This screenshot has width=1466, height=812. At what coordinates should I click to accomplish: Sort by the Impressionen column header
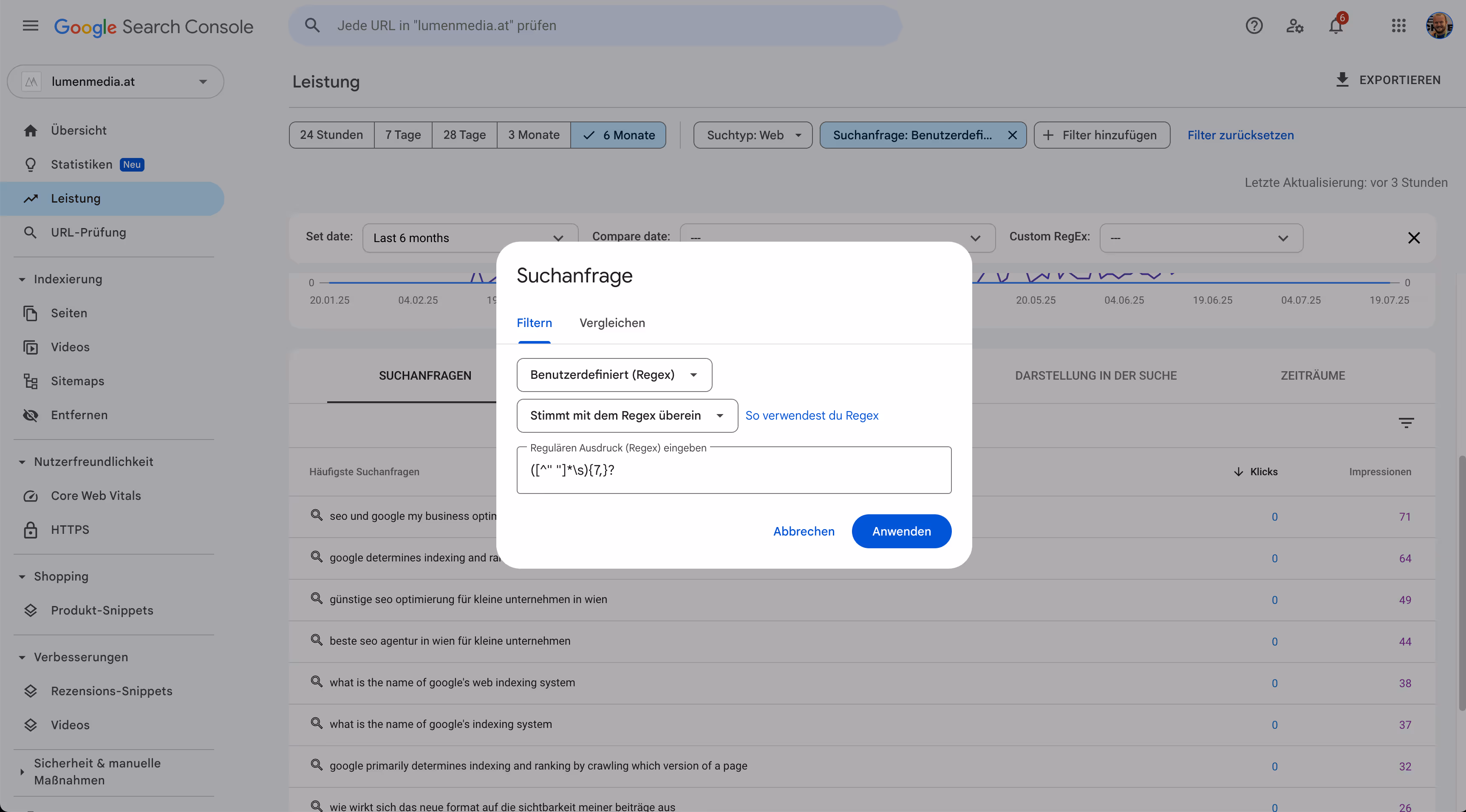point(1379,472)
